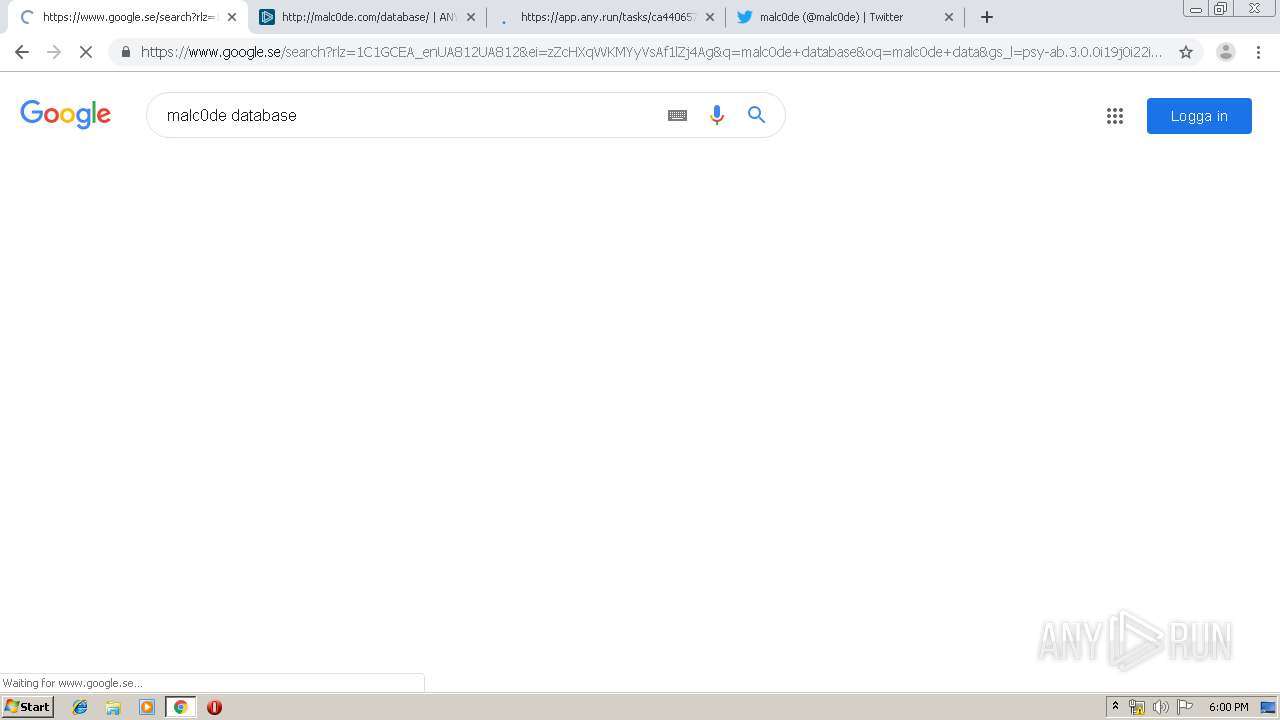Open the Windows Start menu
Image resolution: width=1280 pixels, height=720 pixels.
(x=27, y=707)
